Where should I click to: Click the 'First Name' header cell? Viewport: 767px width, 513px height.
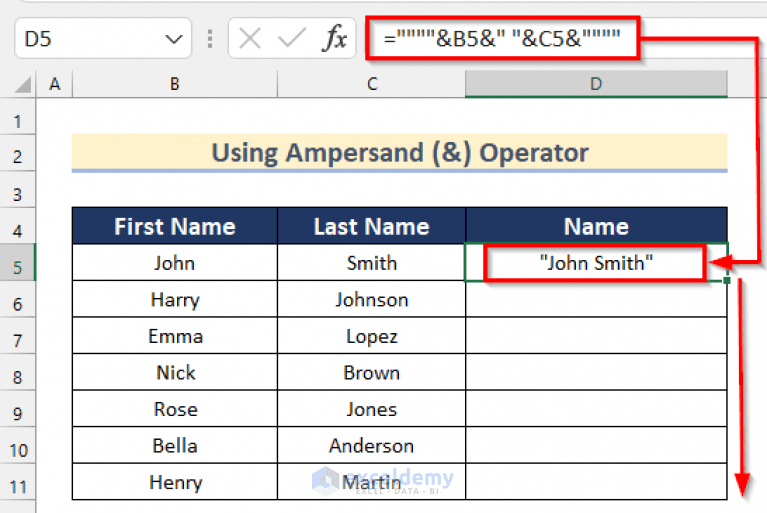[175, 226]
